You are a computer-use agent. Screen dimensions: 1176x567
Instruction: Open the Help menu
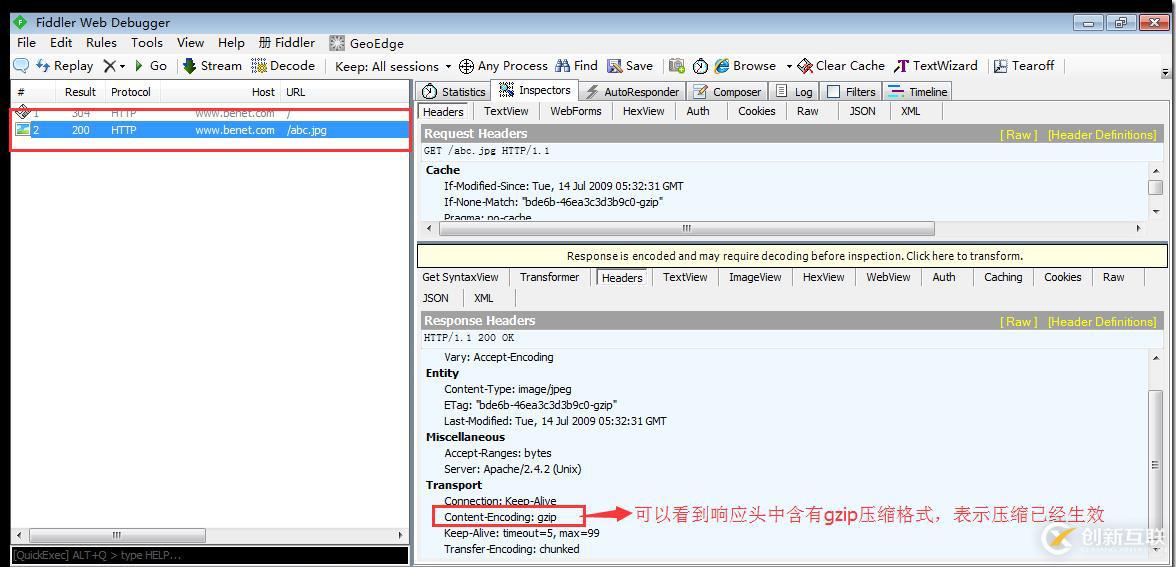231,43
